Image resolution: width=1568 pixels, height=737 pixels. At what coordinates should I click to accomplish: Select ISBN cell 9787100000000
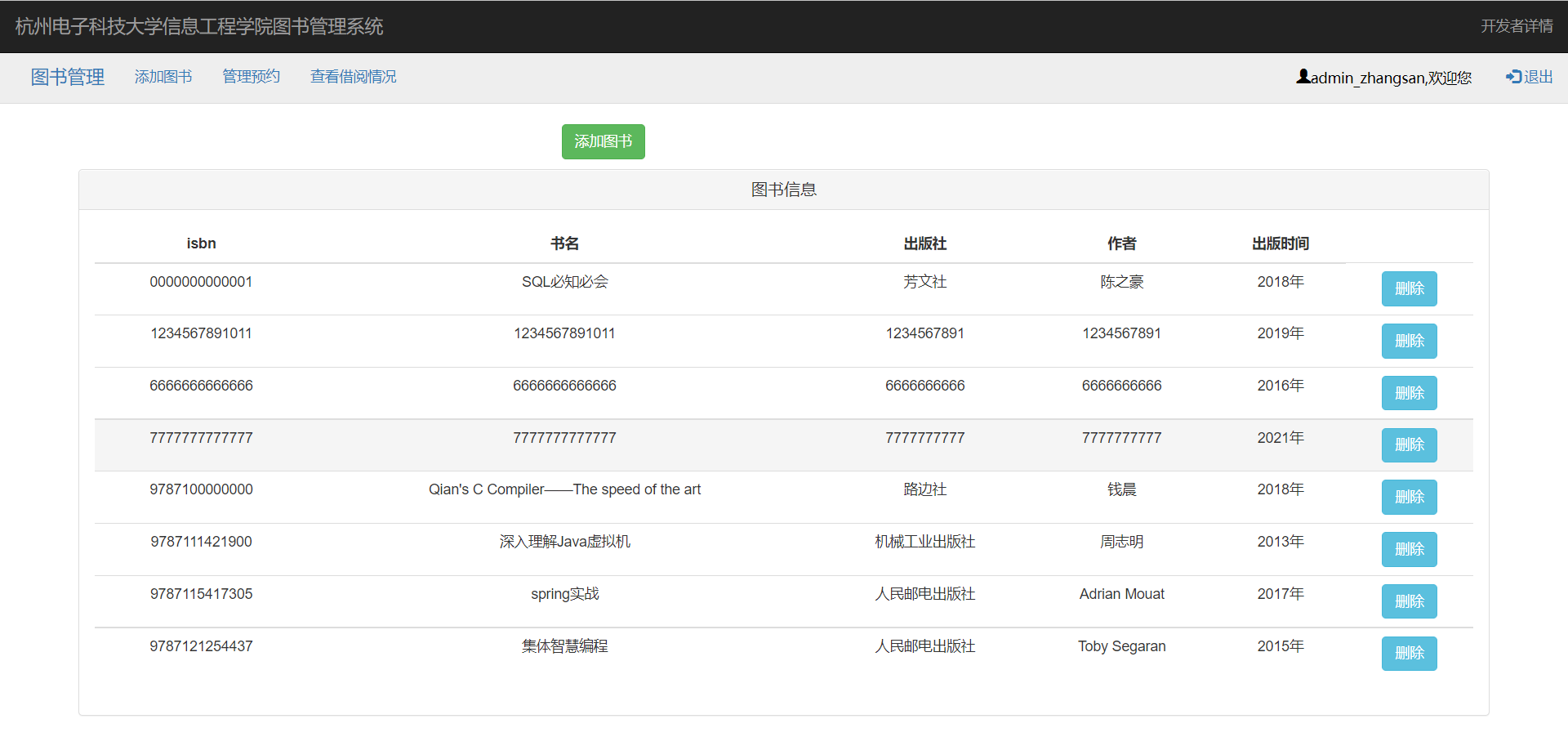(201, 489)
